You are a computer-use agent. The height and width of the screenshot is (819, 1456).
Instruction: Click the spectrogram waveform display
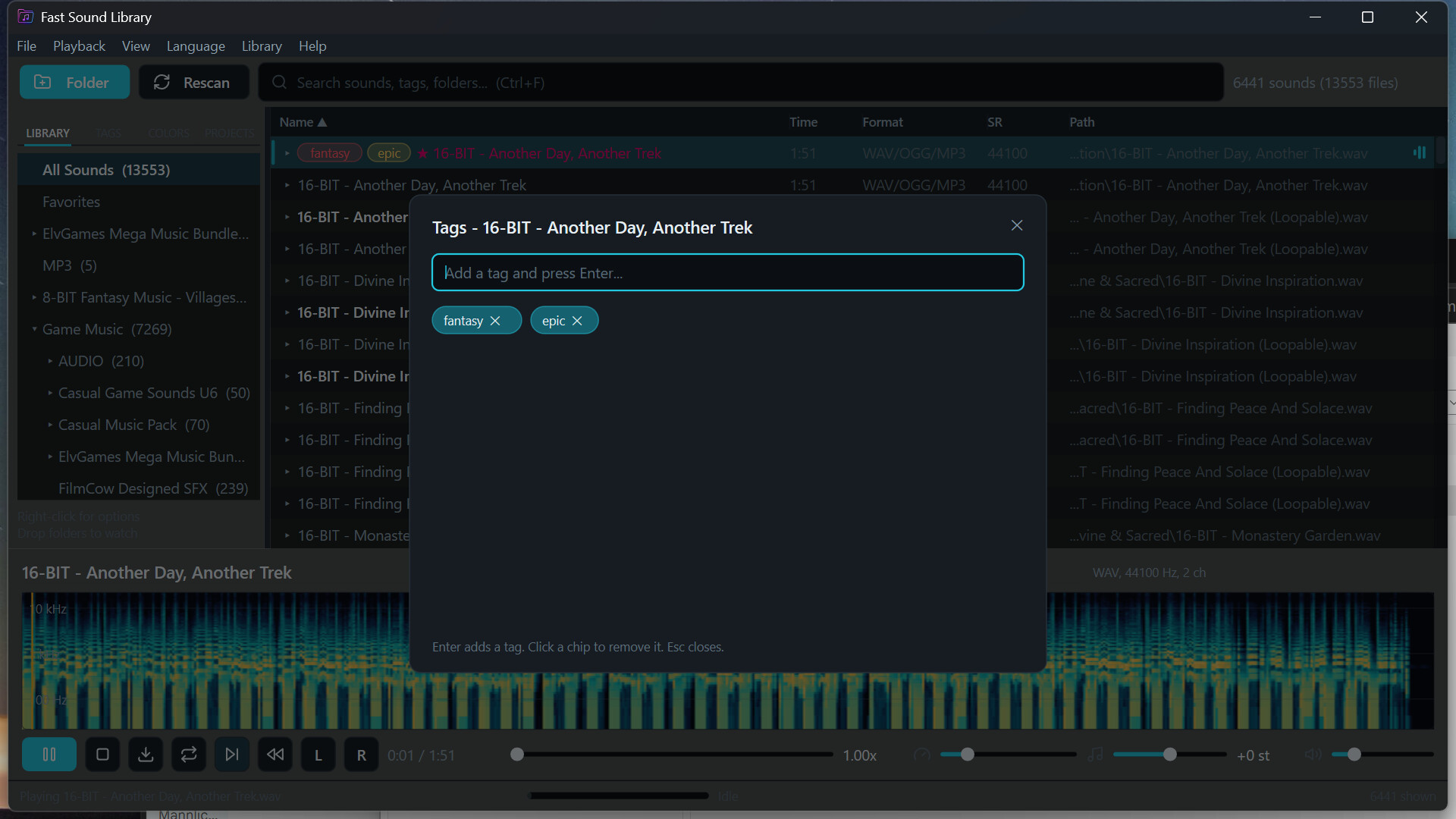point(728,661)
